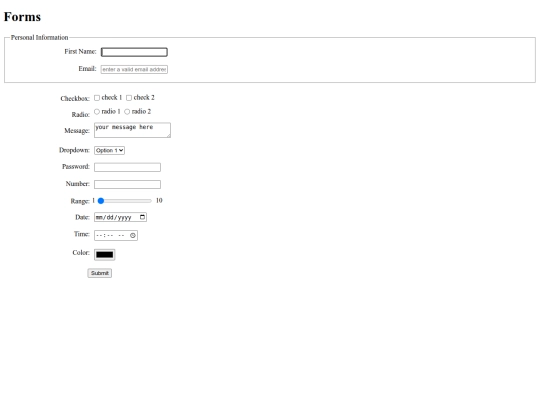Click the range maximum value 10
The height and width of the screenshot is (405, 540).
coord(159,200)
